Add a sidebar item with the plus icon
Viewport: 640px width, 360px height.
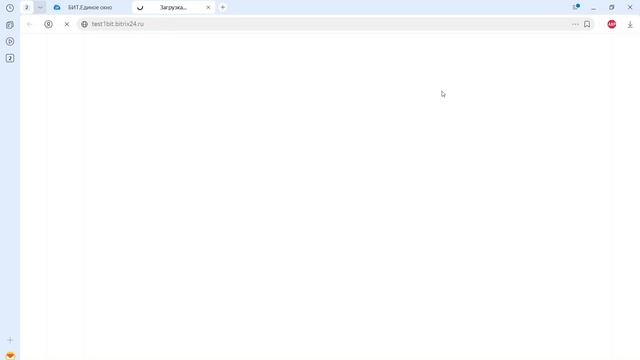click(10, 340)
